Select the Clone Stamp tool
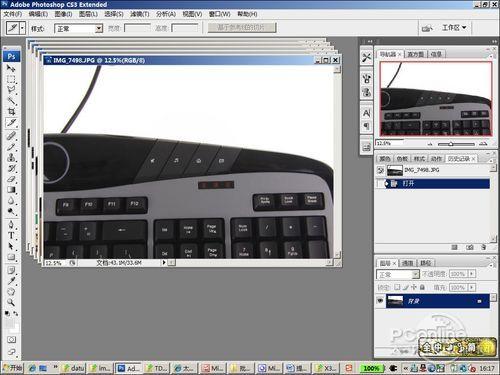The image size is (500, 375). [11, 157]
